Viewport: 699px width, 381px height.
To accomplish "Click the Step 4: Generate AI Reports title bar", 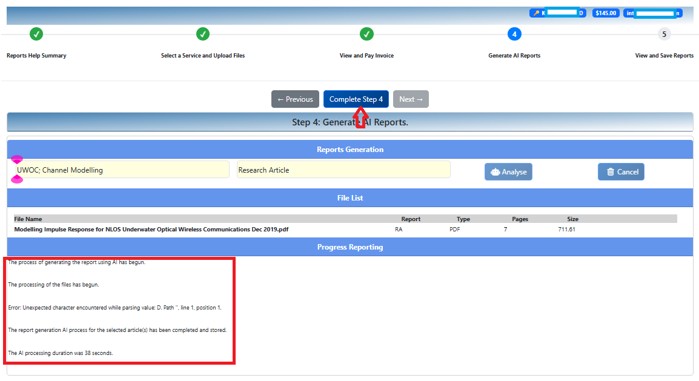I will (x=350, y=122).
